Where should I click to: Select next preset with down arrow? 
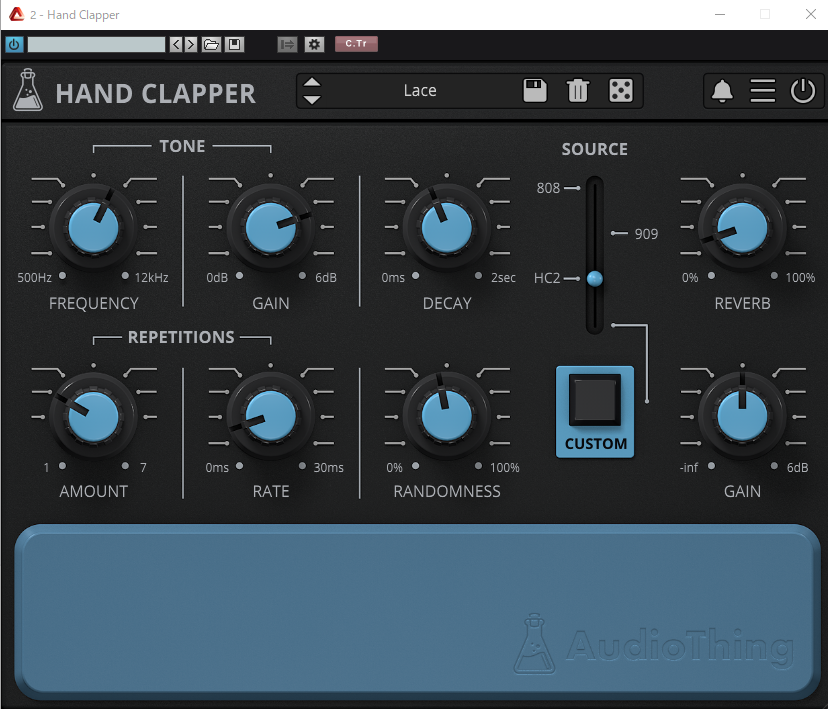[x=312, y=99]
